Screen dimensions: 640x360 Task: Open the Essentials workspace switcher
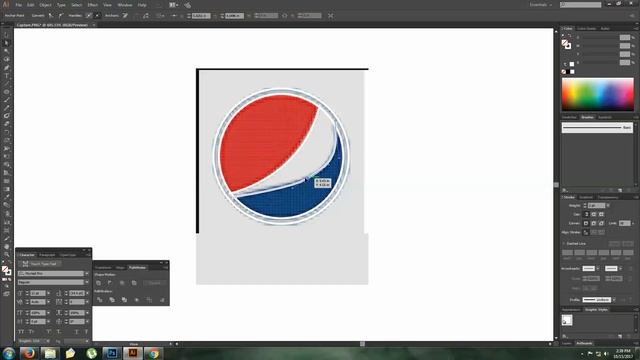[541, 5]
